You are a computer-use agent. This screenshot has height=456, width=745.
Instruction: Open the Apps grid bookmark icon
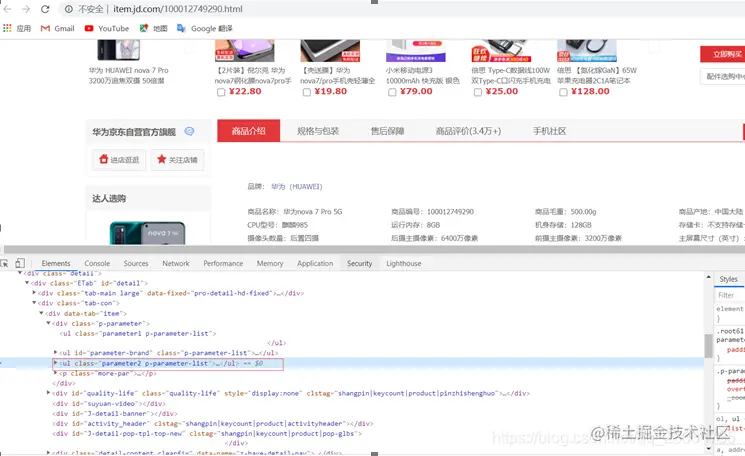pyautogui.click(x=7, y=28)
